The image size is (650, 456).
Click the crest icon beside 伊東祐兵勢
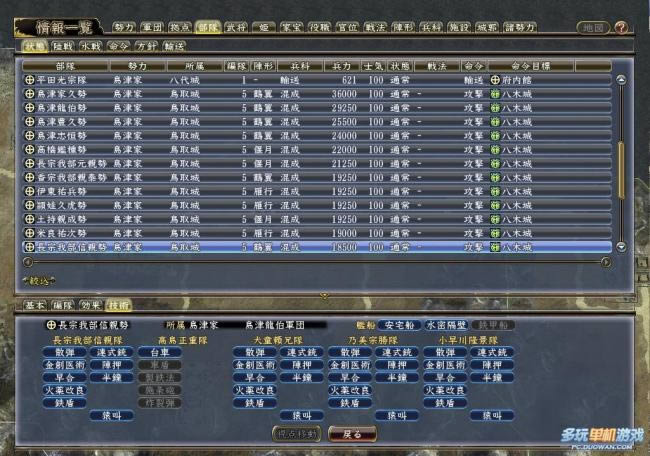pyautogui.click(x=29, y=192)
